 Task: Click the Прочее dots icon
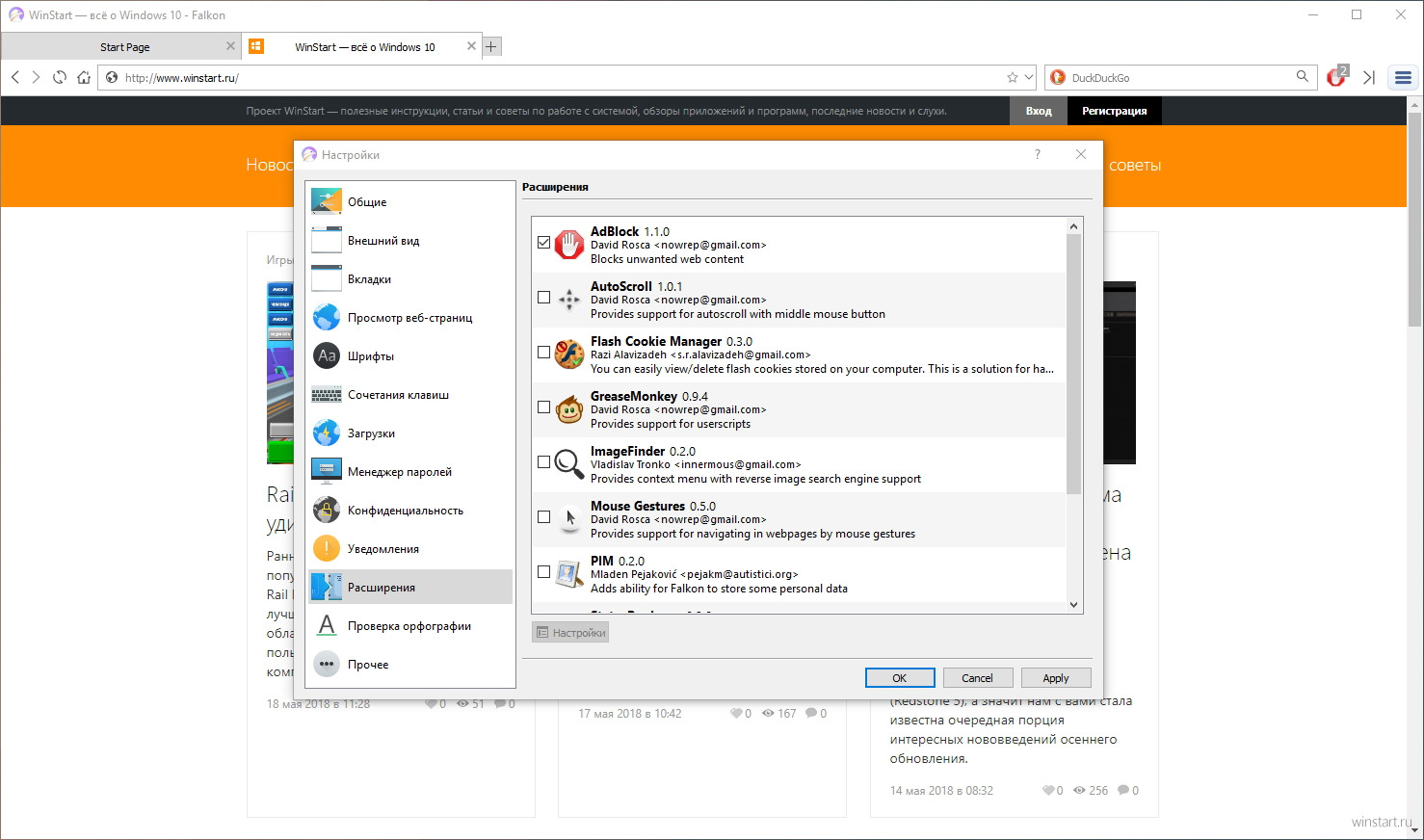tap(327, 664)
